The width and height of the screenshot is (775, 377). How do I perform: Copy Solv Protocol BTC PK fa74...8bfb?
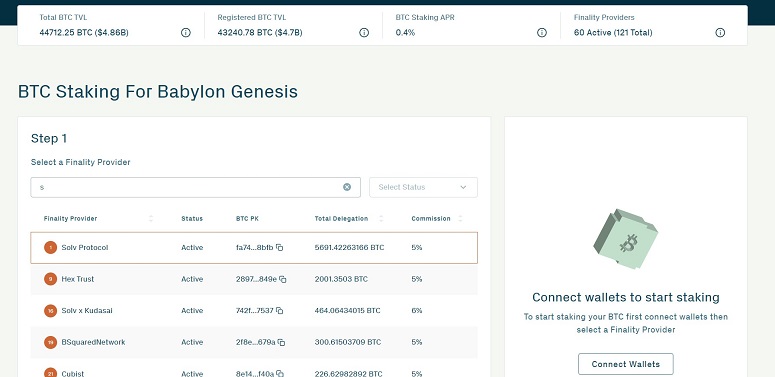click(x=280, y=248)
